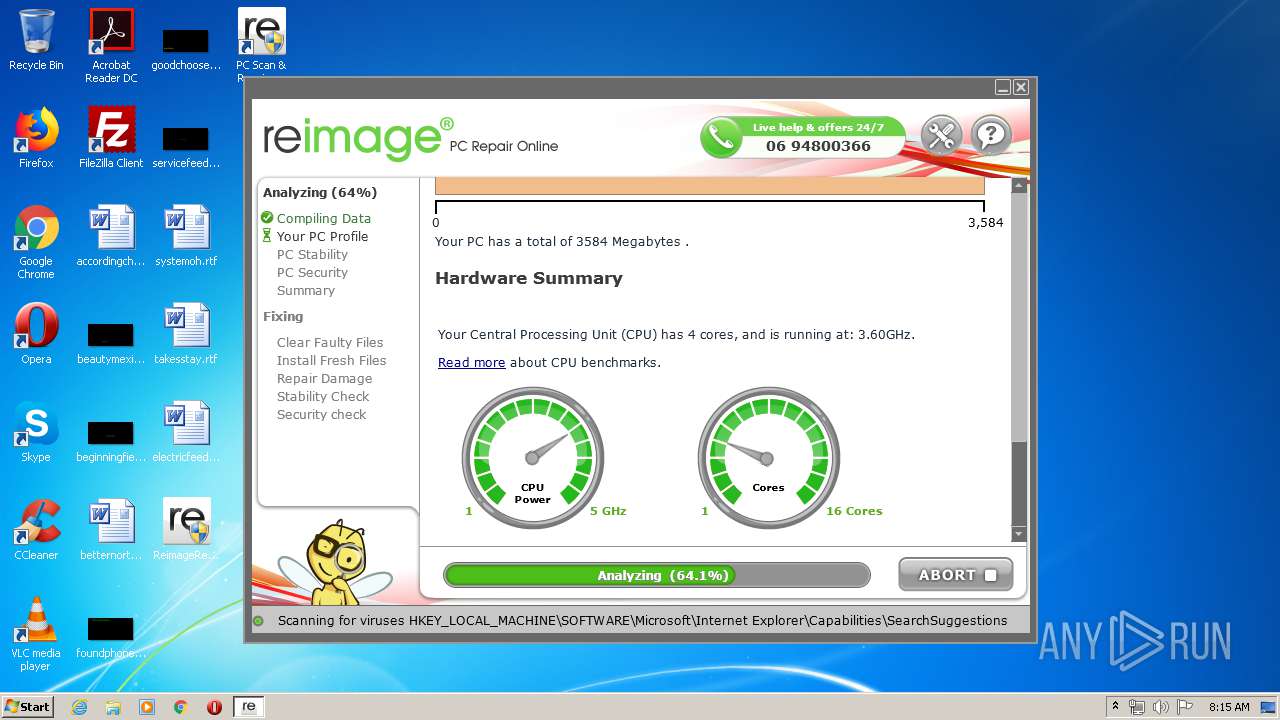Image resolution: width=1280 pixels, height=720 pixels.
Task: Click the media player taskbar icon
Action: (x=147, y=707)
